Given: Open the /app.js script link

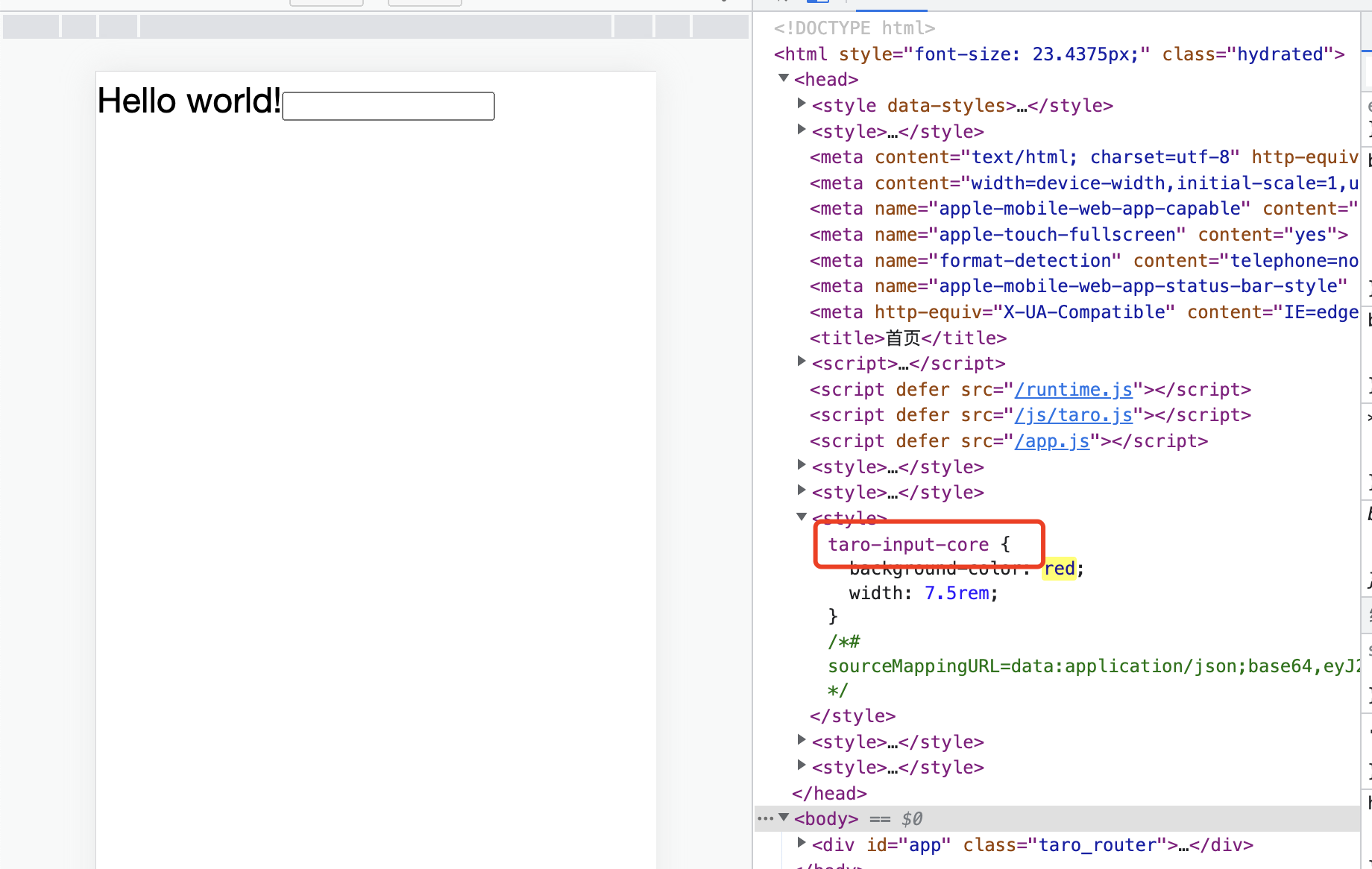Looking at the screenshot, I should click(1052, 440).
